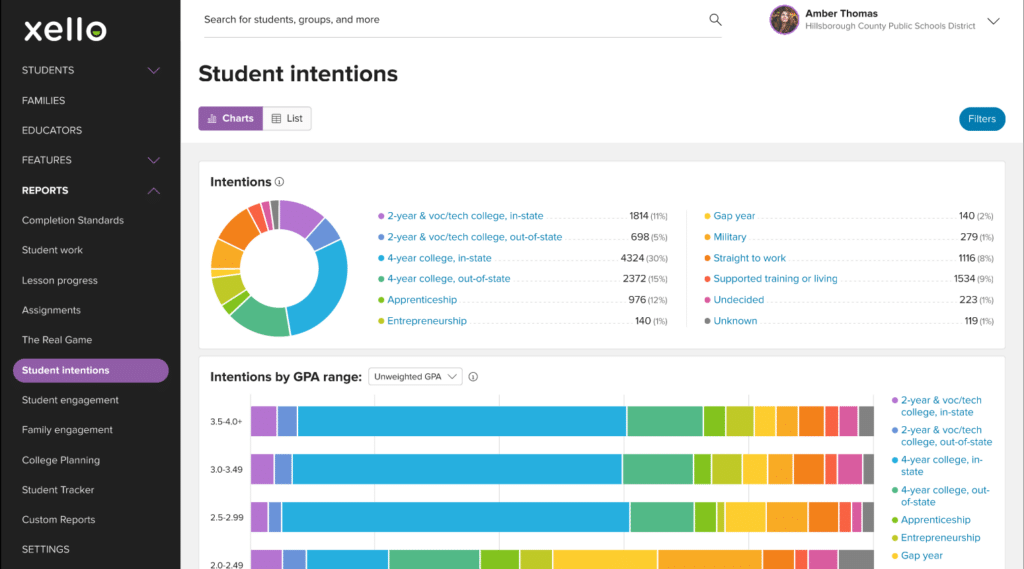
Task: Open Amber Thomas profile avatar
Action: coord(784,20)
